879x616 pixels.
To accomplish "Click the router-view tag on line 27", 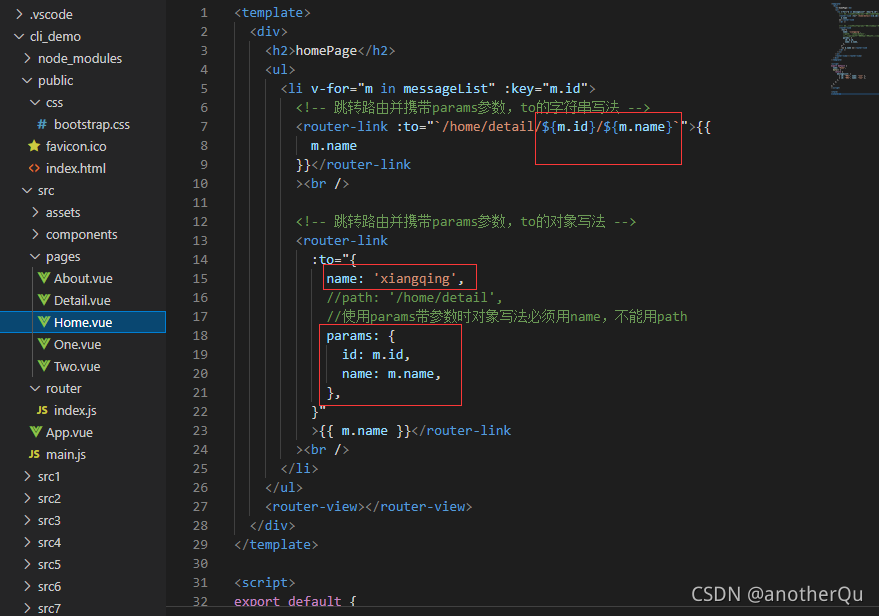I will 368,507.
